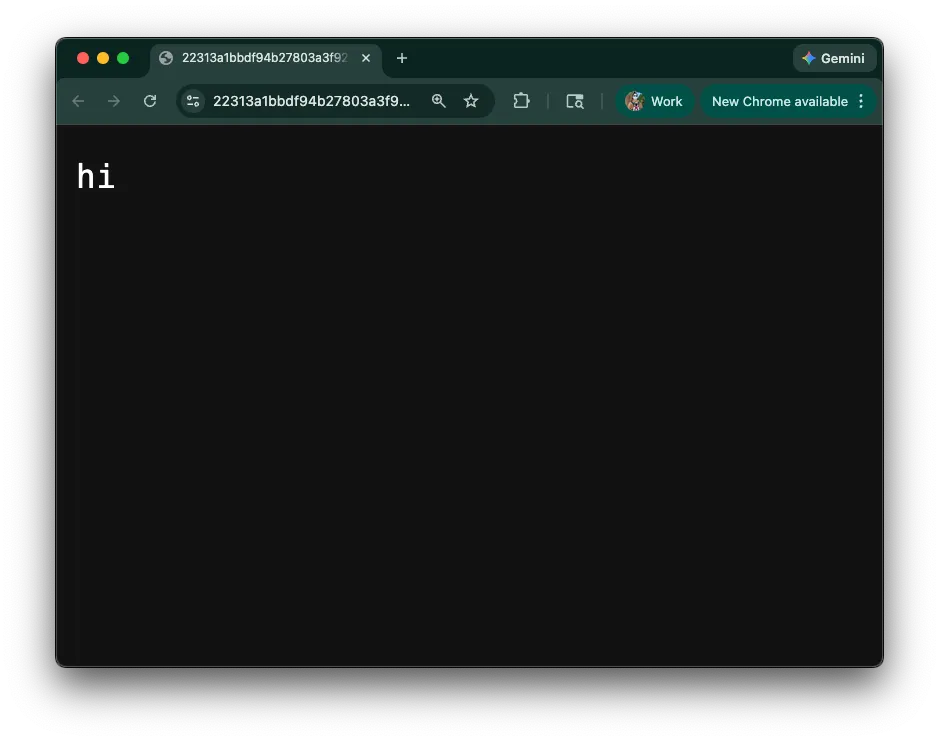Bookmark this page with the star icon
939x741 pixels.
click(x=471, y=101)
